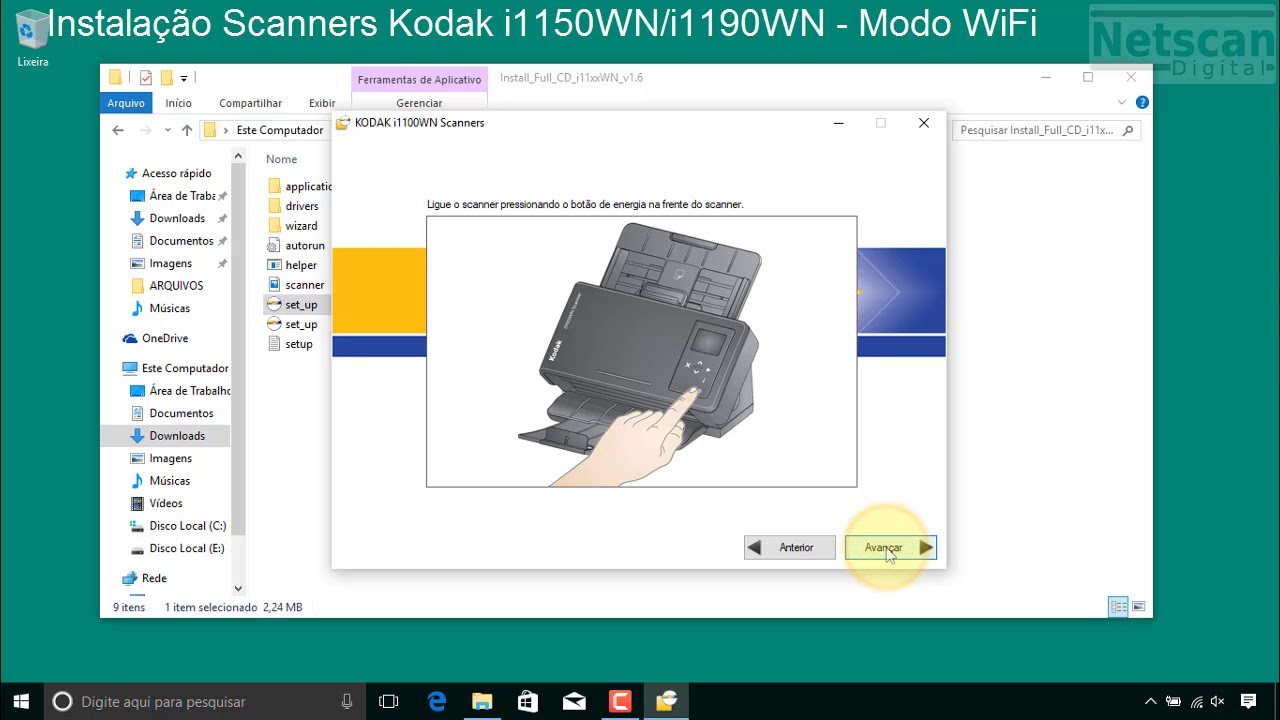Open network Wi-Fi tray icon
1280x720 pixels.
point(1196,701)
